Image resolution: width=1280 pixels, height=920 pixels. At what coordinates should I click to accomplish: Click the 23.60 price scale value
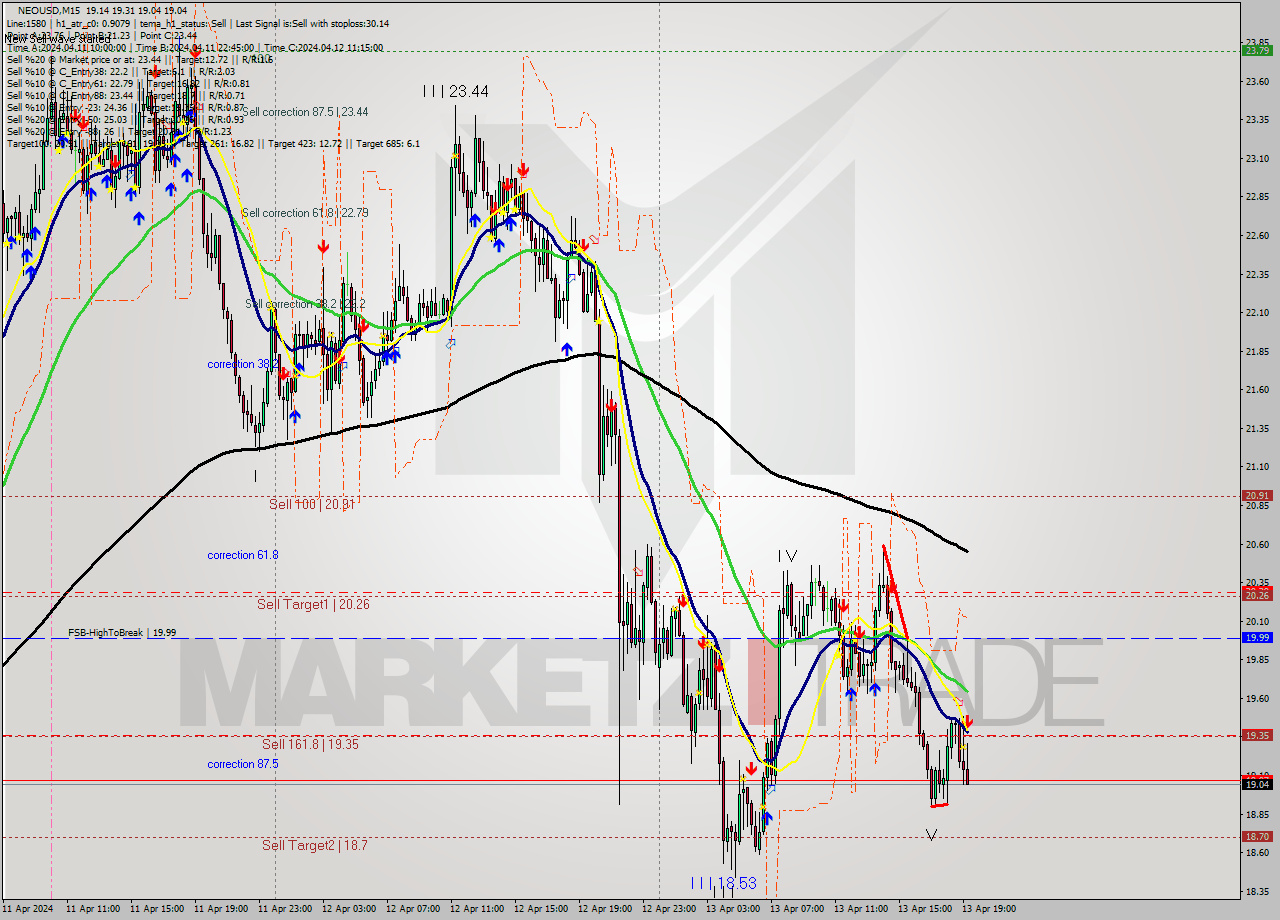pyautogui.click(x=1256, y=81)
